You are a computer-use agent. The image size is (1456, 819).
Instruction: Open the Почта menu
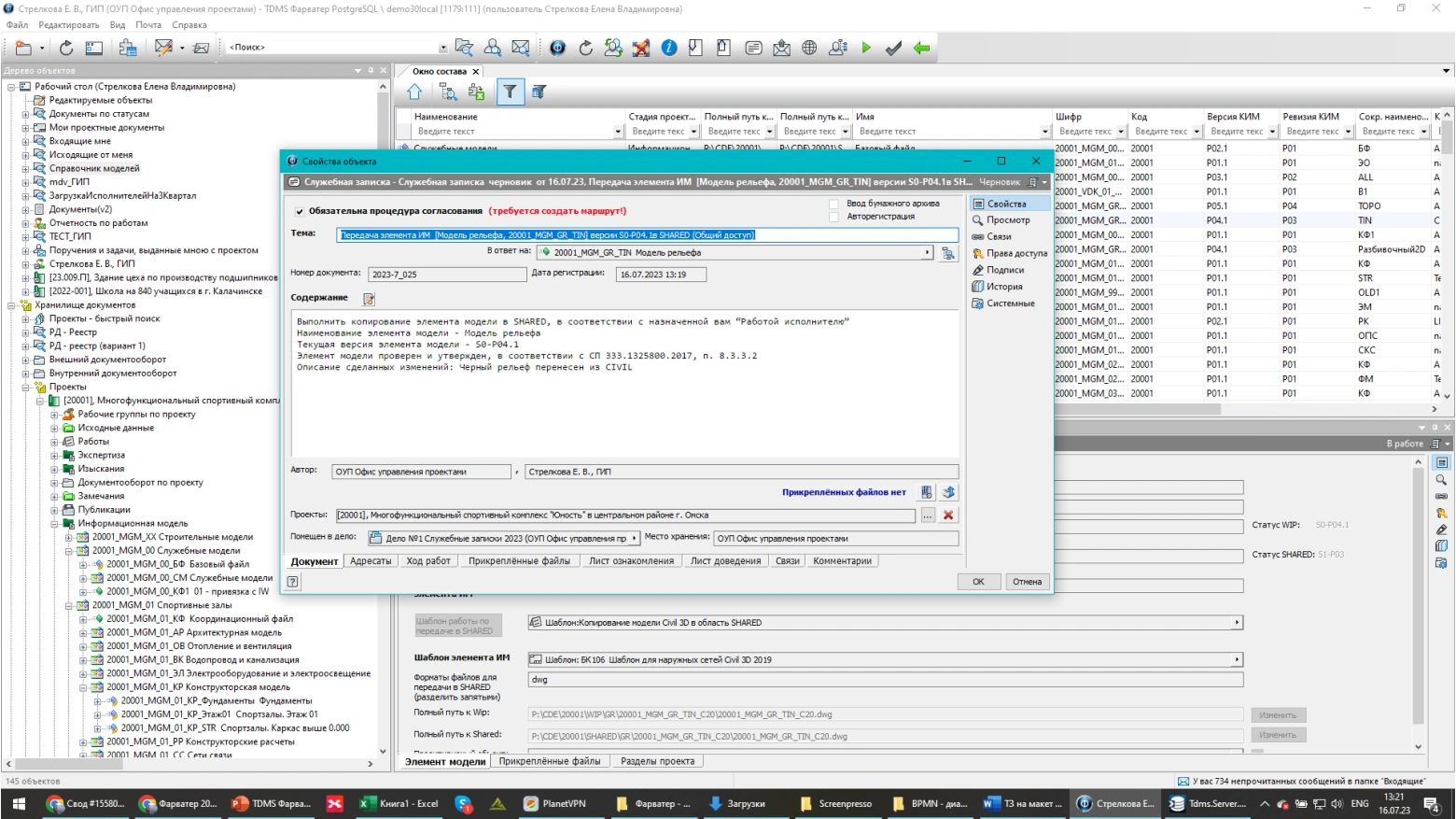coord(148,25)
